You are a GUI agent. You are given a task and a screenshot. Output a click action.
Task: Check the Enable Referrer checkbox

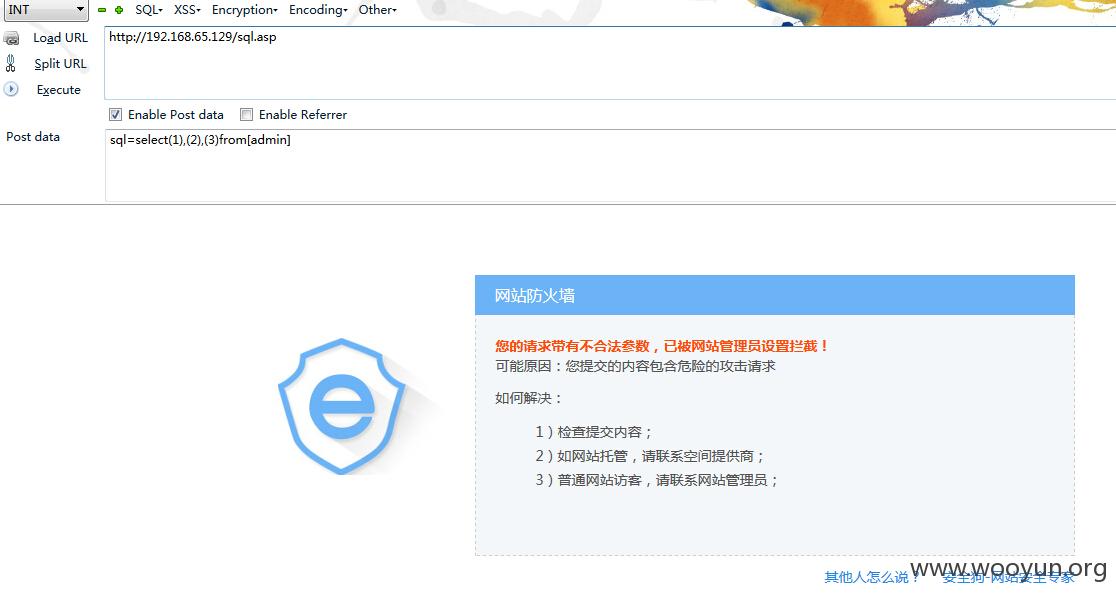coord(246,115)
